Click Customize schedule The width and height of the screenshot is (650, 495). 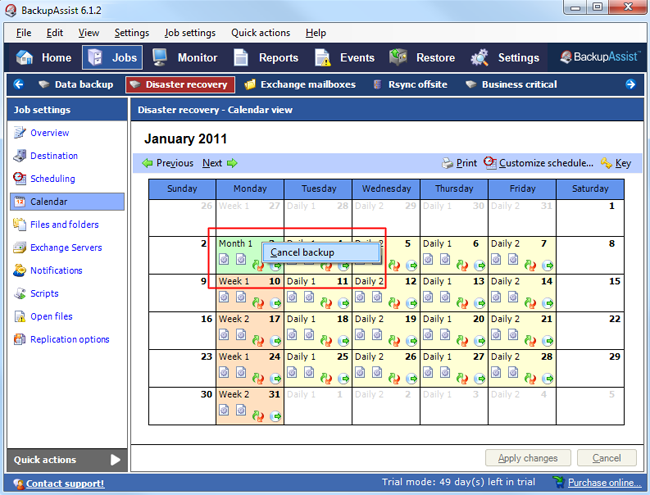pyautogui.click(x=538, y=163)
